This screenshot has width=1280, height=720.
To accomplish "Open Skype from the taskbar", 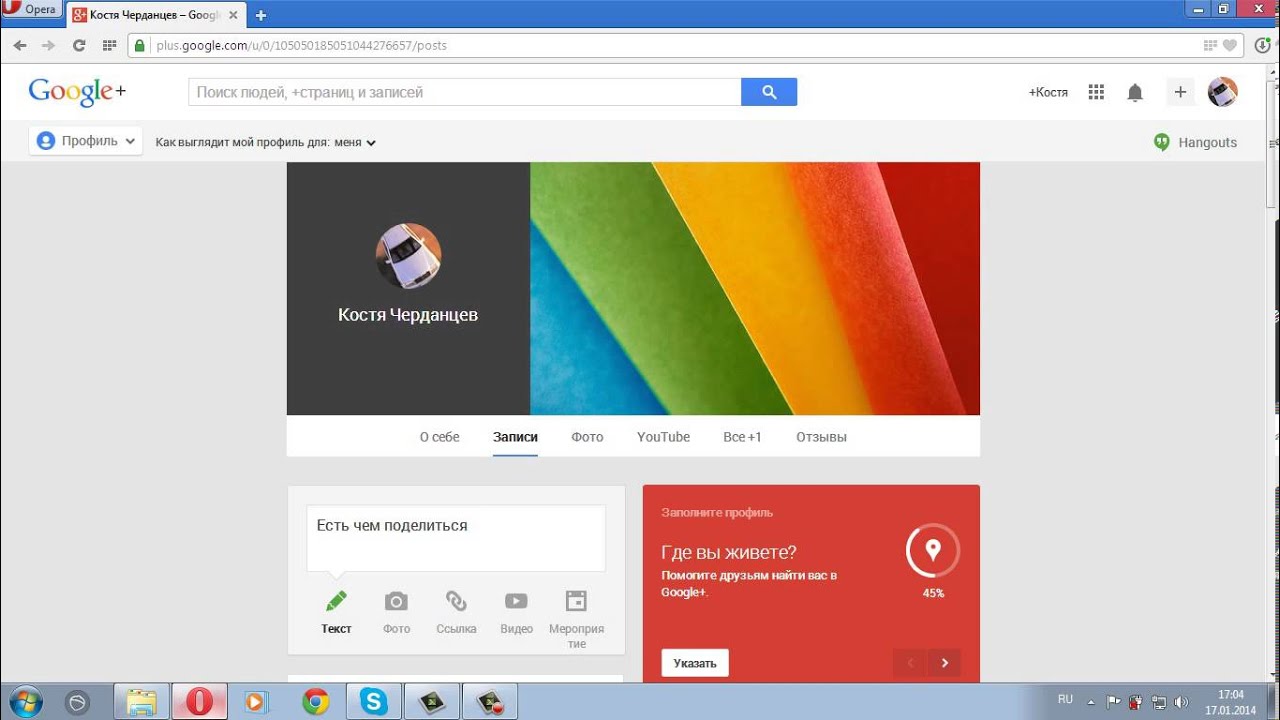I will click(x=374, y=701).
